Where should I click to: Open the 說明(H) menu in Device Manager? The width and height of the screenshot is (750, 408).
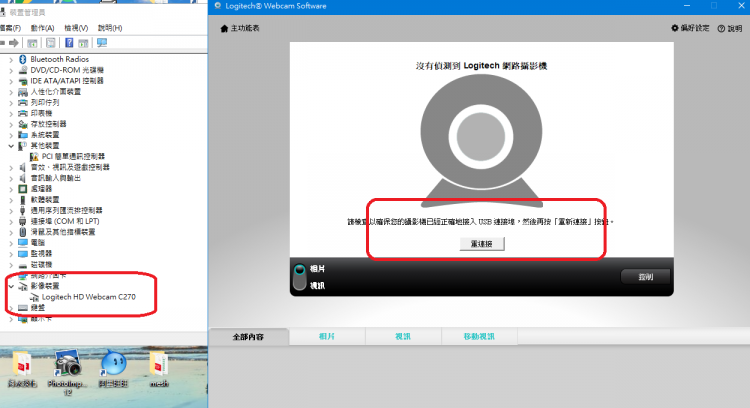[x=110, y=28]
